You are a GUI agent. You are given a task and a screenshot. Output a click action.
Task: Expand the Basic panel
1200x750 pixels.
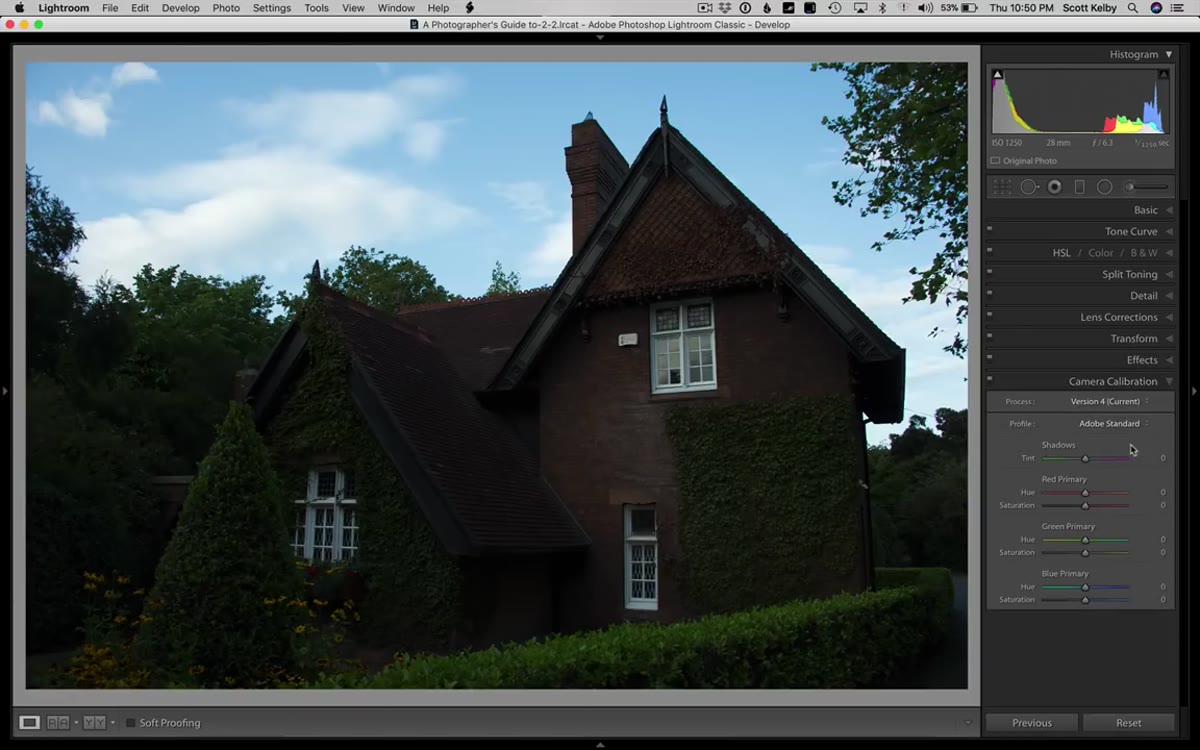(x=1169, y=210)
